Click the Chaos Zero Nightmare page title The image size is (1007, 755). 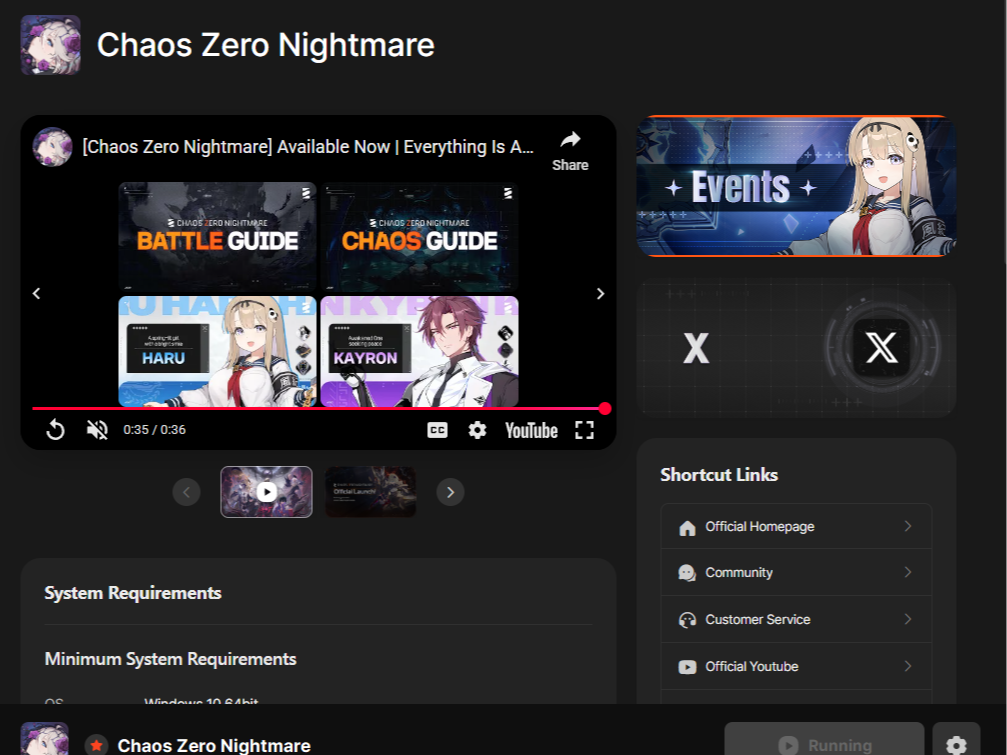click(x=266, y=45)
